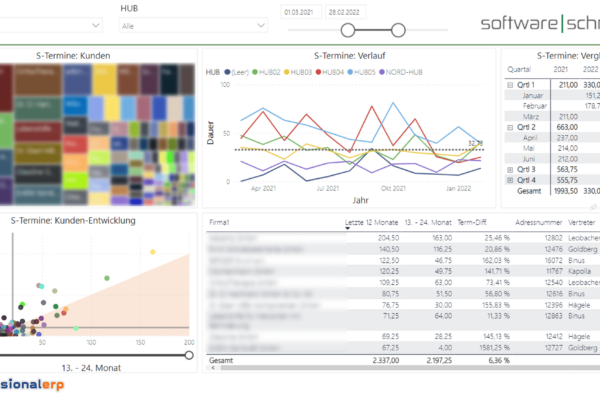Screen dimensions: 600x400
Task: Select the NORD-HUB legend marker
Action: click(x=382, y=72)
